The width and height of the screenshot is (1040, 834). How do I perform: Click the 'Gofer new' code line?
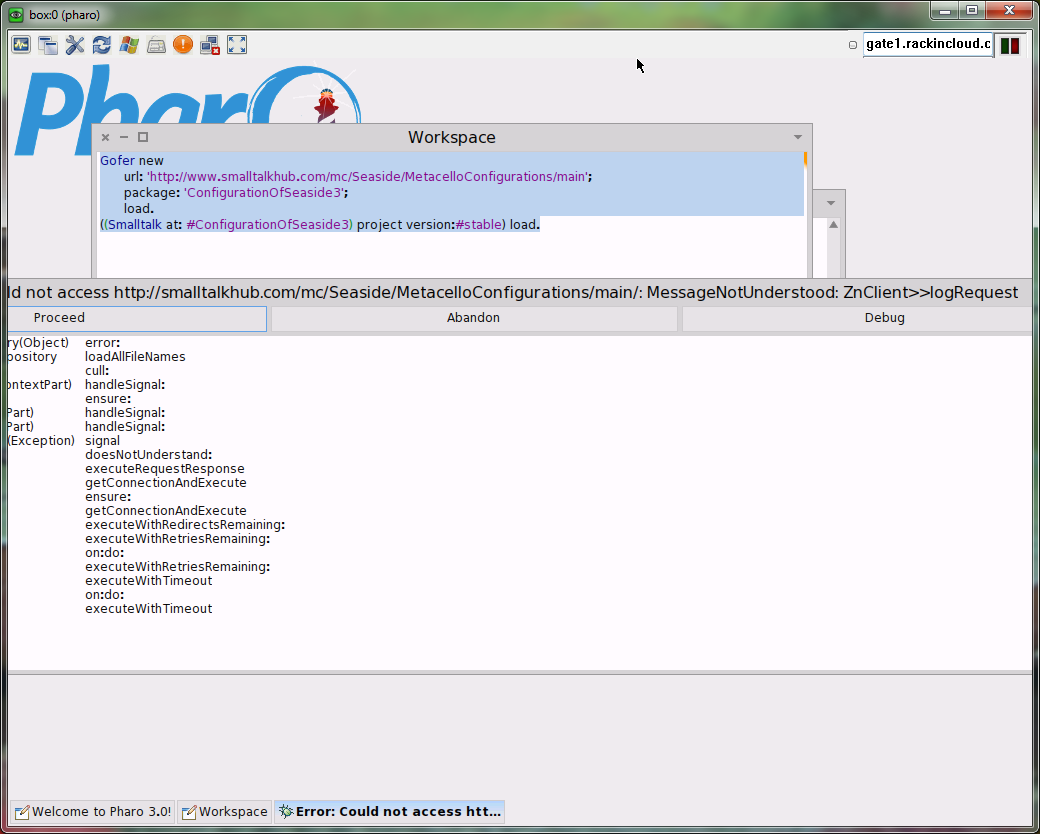pos(131,161)
